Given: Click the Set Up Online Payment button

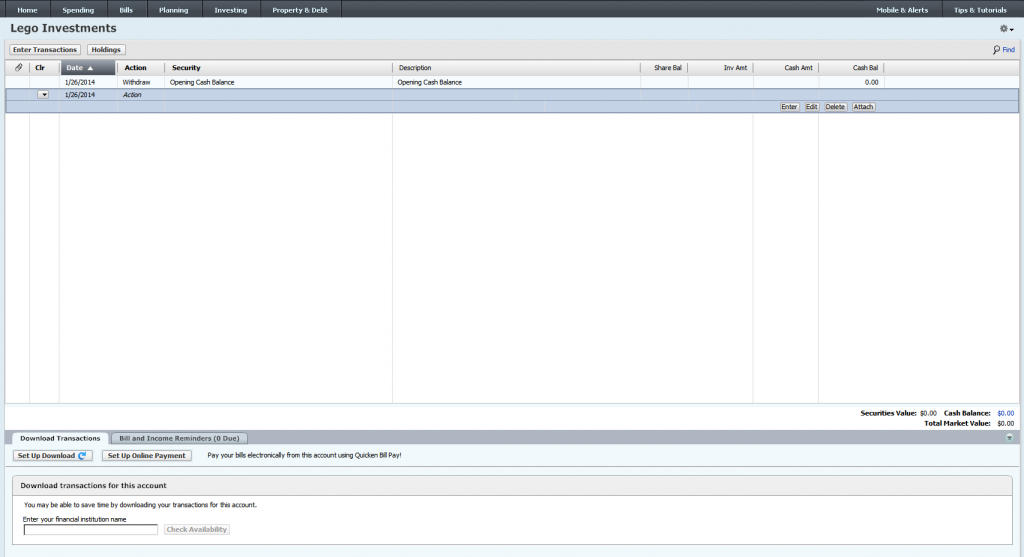Looking at the screenshot, I should point(146,456).
